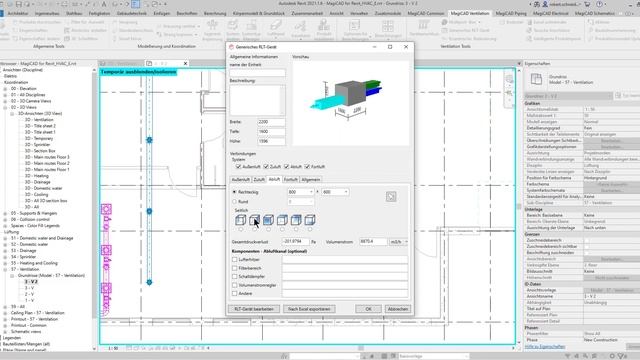This screenshot has width=640, height=360.
Task: Click the drawing area horizontal scrollbar
Action: pos(361,348)
